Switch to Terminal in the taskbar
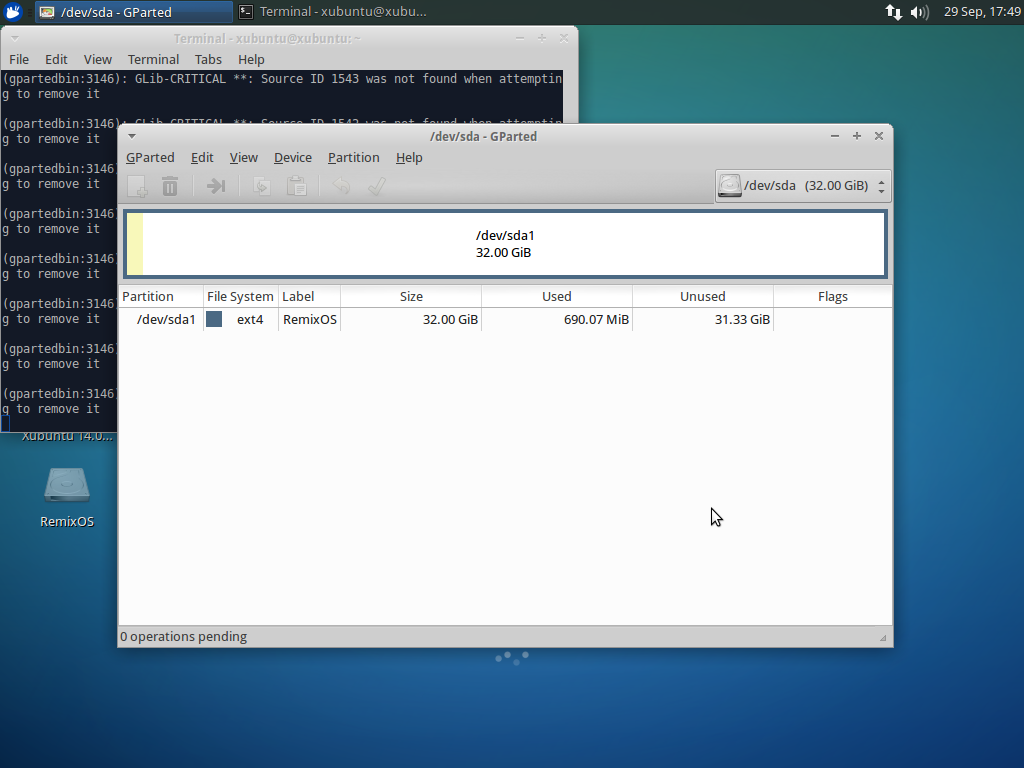The width and height of the screenshot is (1024, 768). click(x=333, y=12)
